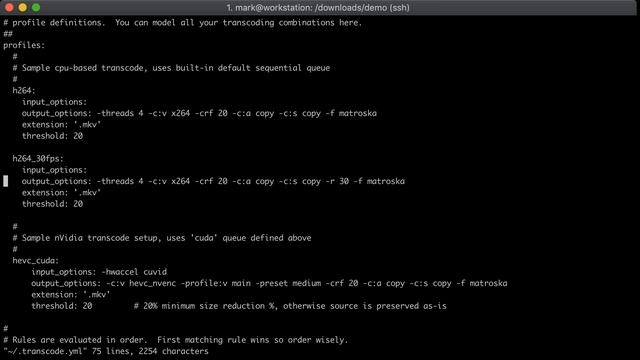
Task: Click the 'Sample nVidia transcode setup' comment line
Action: (162, 238)
